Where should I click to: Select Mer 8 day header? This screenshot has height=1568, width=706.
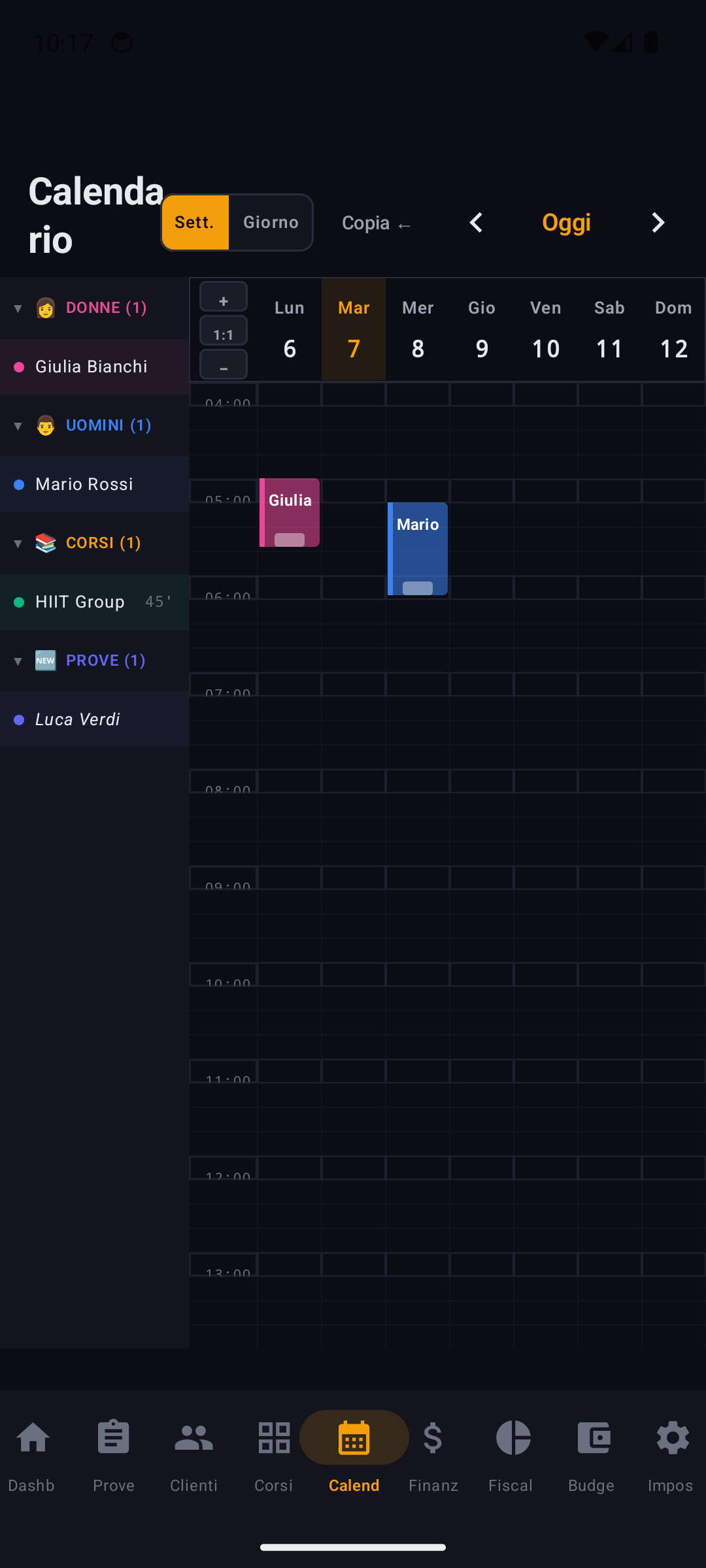tap(418, 329)
